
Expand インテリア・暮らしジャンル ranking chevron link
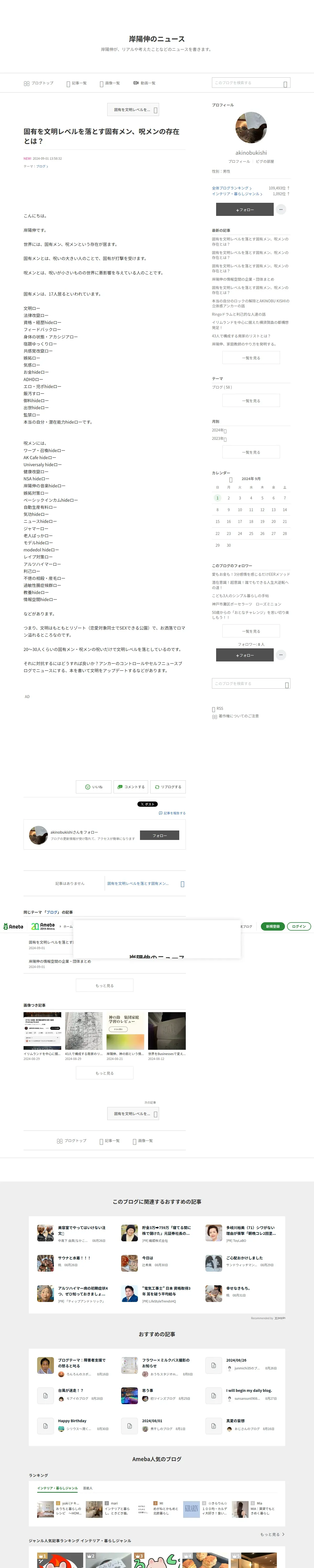(237, 194)
